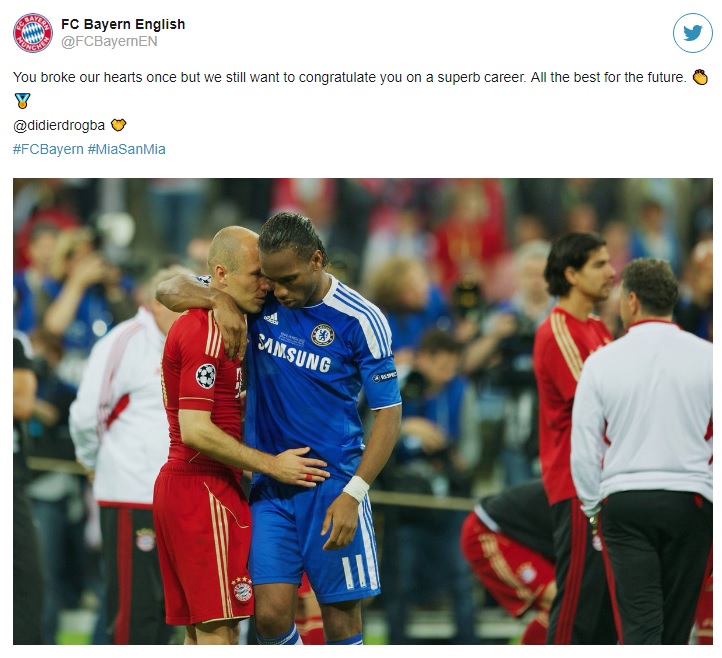
Task: Follow the #MiaSanMia hashtag
Action: [x=127, y=149]
